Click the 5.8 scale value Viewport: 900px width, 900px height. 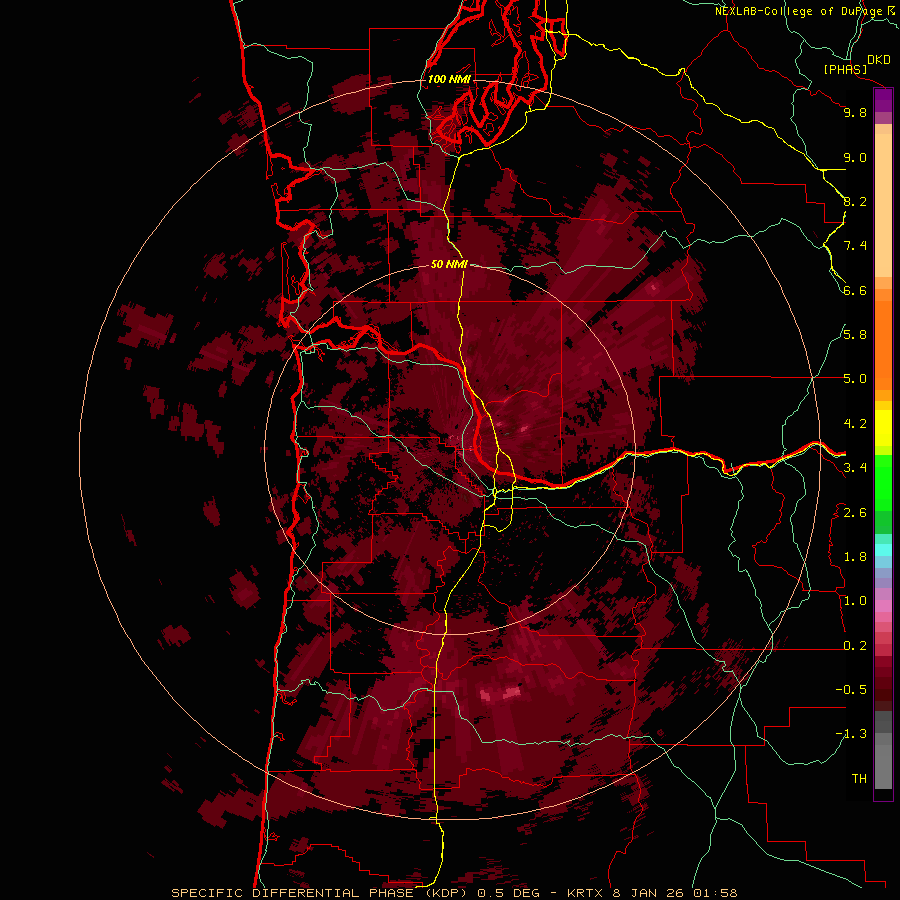tap(855, 335)
